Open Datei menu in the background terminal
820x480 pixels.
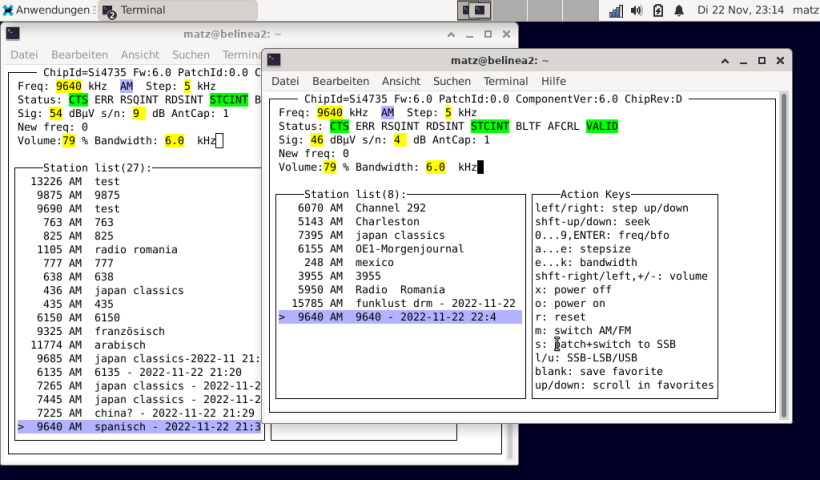tap(24, 54)
